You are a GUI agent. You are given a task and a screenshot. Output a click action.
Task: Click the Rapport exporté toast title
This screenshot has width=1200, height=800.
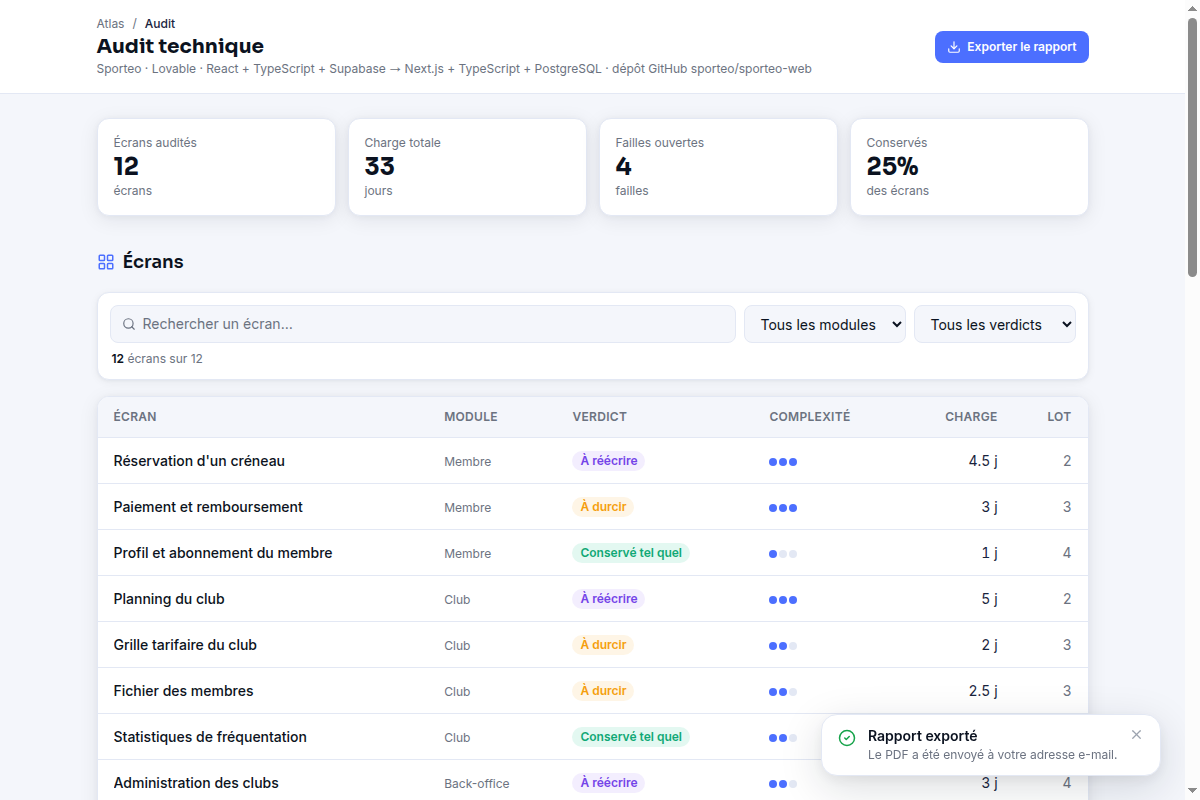coord(923,736)
